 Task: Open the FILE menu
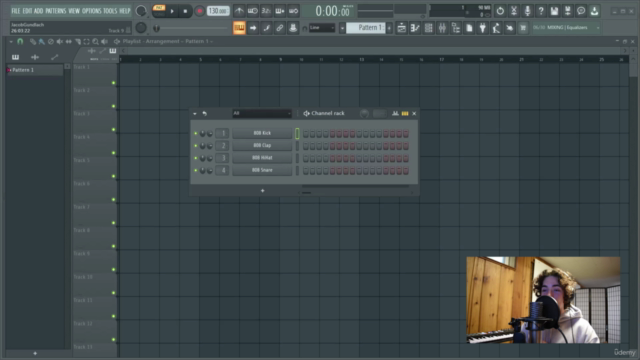click(x=16, y=11)
